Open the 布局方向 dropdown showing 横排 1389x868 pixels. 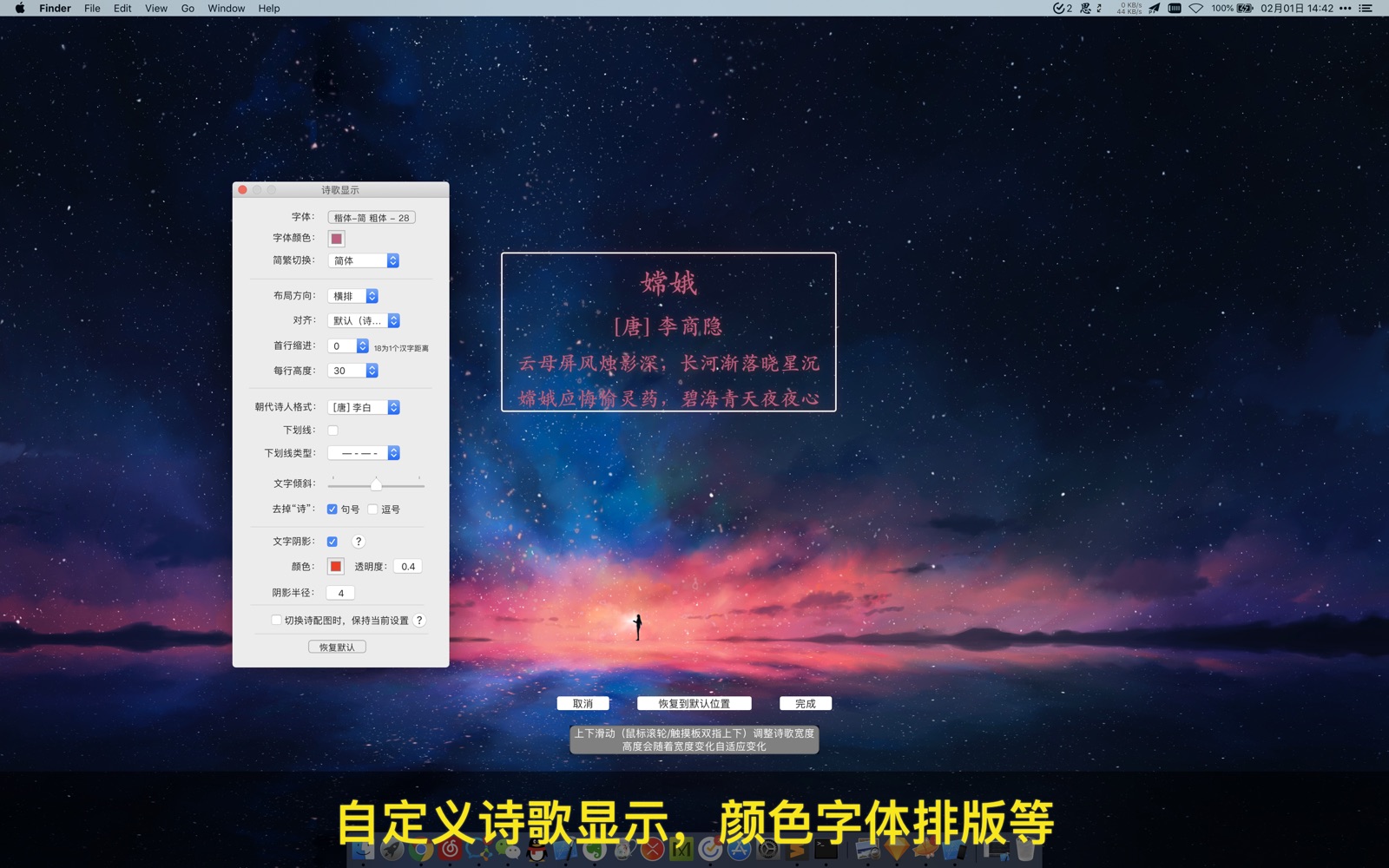coord(353,297)
